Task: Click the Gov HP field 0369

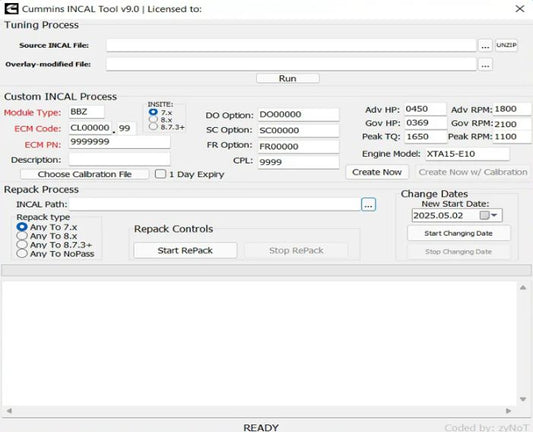Action: (x=425, y=123)
